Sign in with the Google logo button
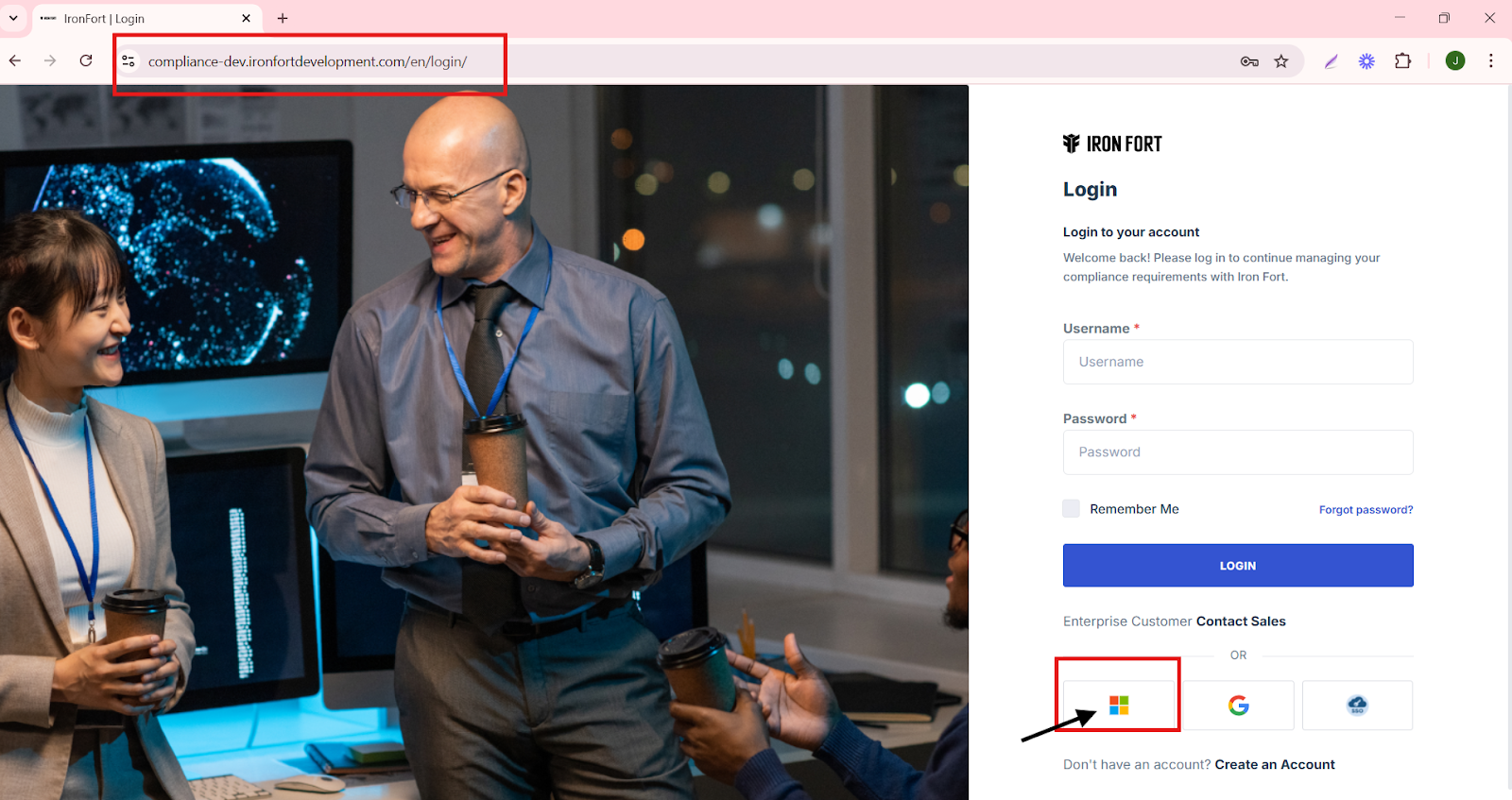The width and height of the screenshot is (1512, 800). (1238, 705)
